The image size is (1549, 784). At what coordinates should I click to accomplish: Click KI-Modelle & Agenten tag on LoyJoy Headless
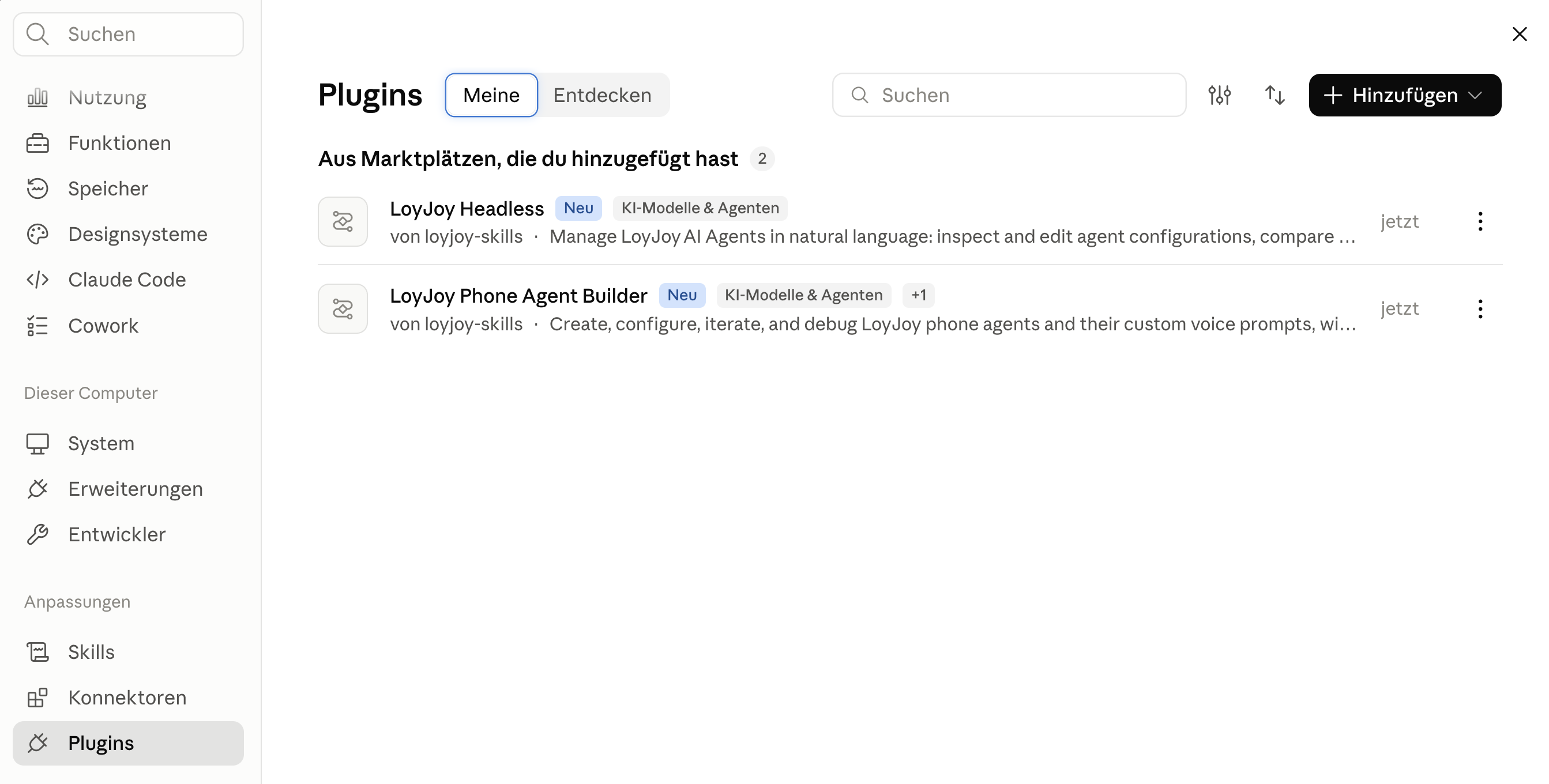pos(700,208)
